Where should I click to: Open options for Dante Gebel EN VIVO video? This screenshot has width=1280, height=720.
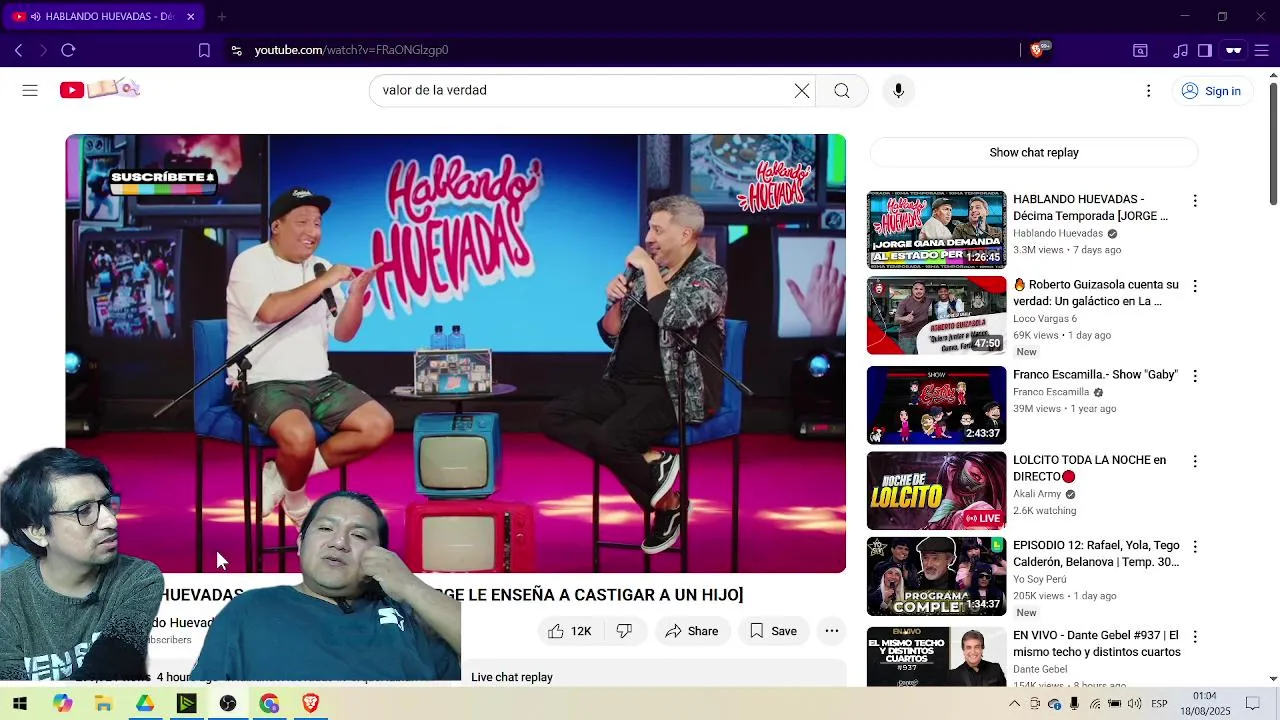(1194, 637)
